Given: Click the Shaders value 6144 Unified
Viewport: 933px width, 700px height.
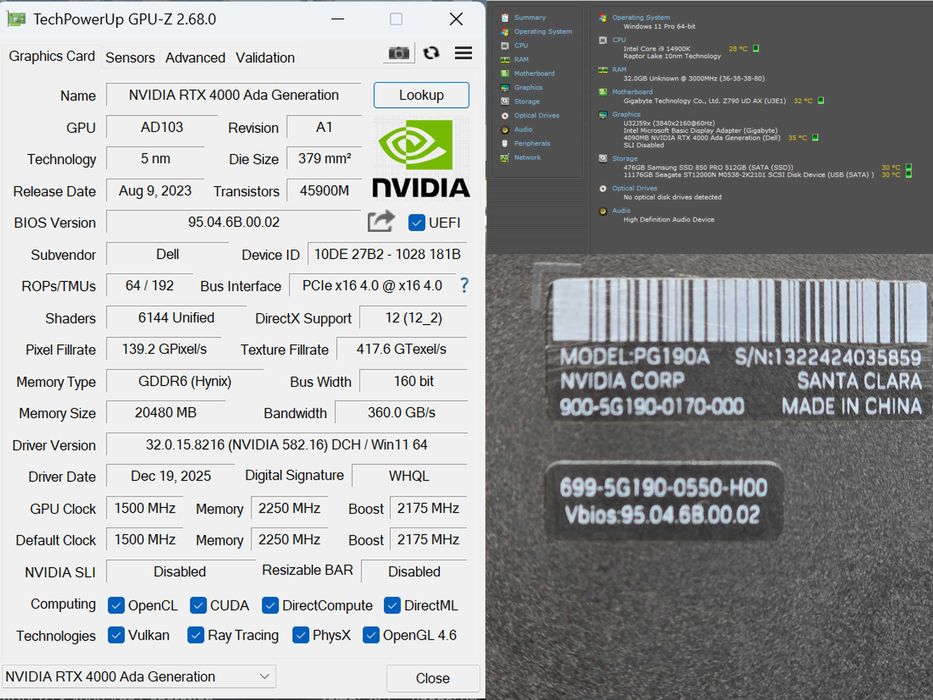Looking at the screenshot, I should click(x=176, y=318).
